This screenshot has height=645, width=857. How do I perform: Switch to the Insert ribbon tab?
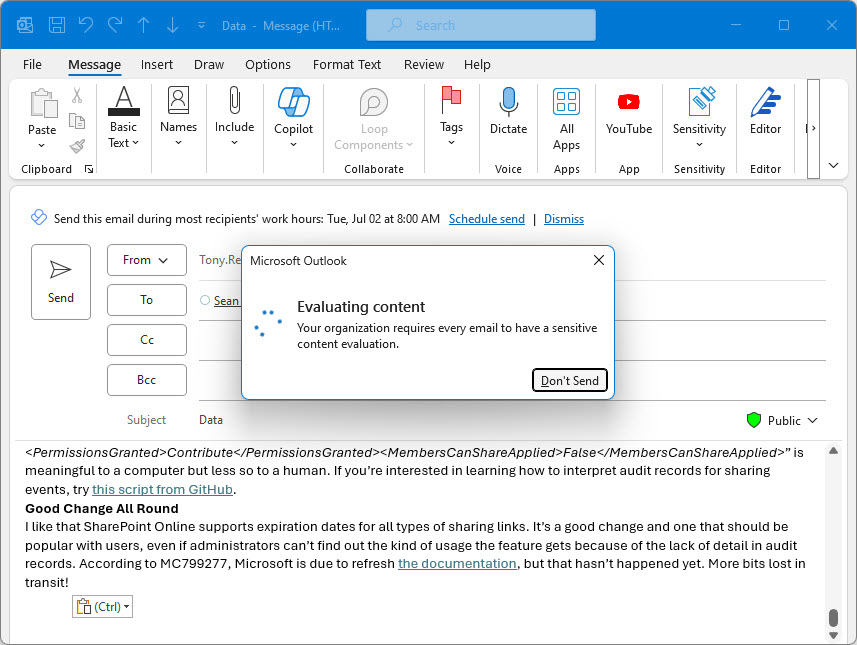(x=157, y=64)
